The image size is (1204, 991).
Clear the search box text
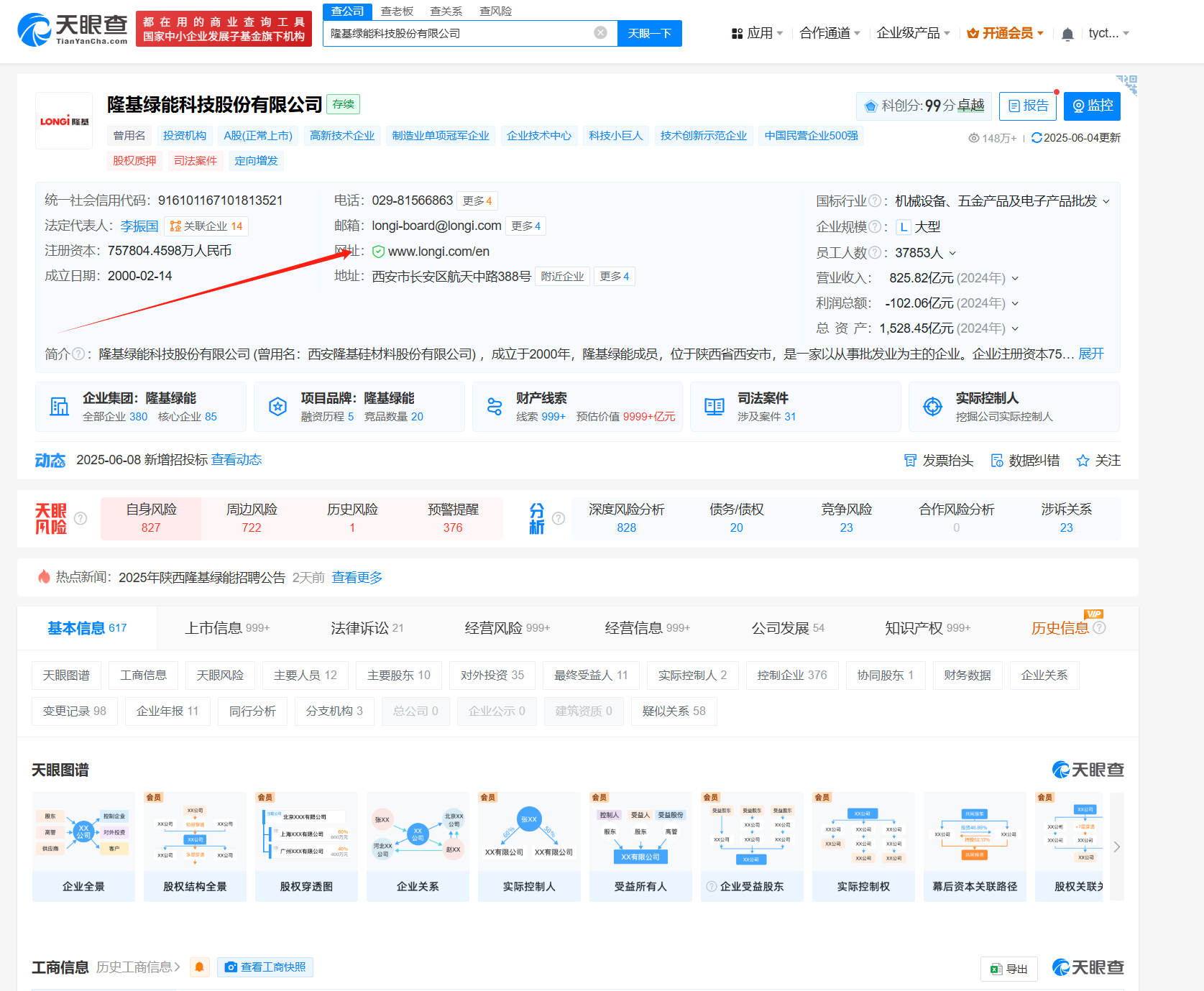(601, 33)
